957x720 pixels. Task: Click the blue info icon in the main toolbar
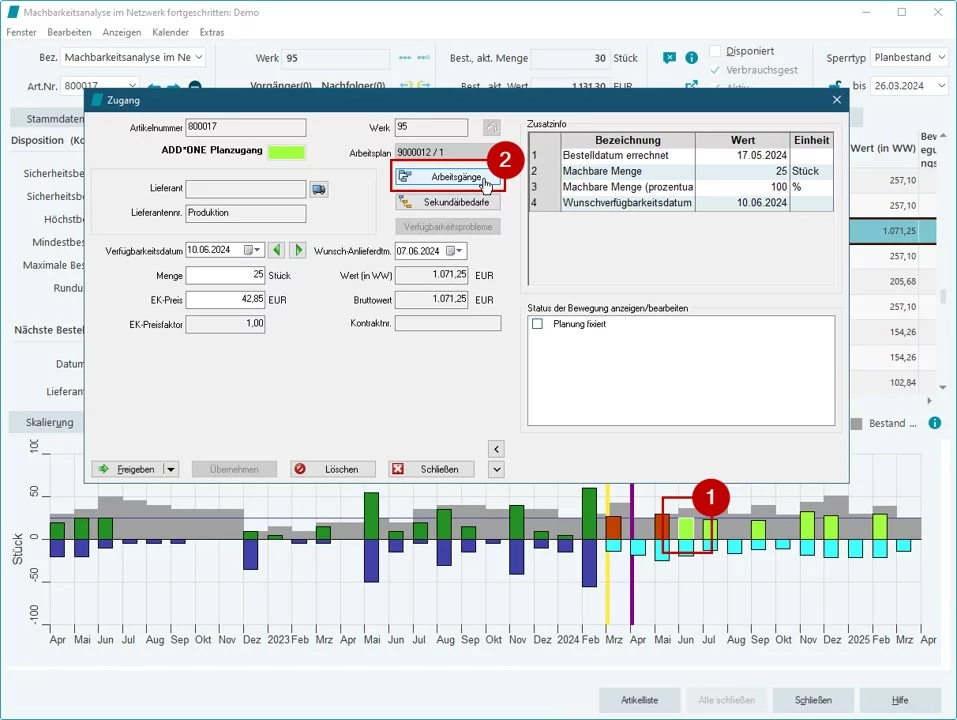coord(691,57)
